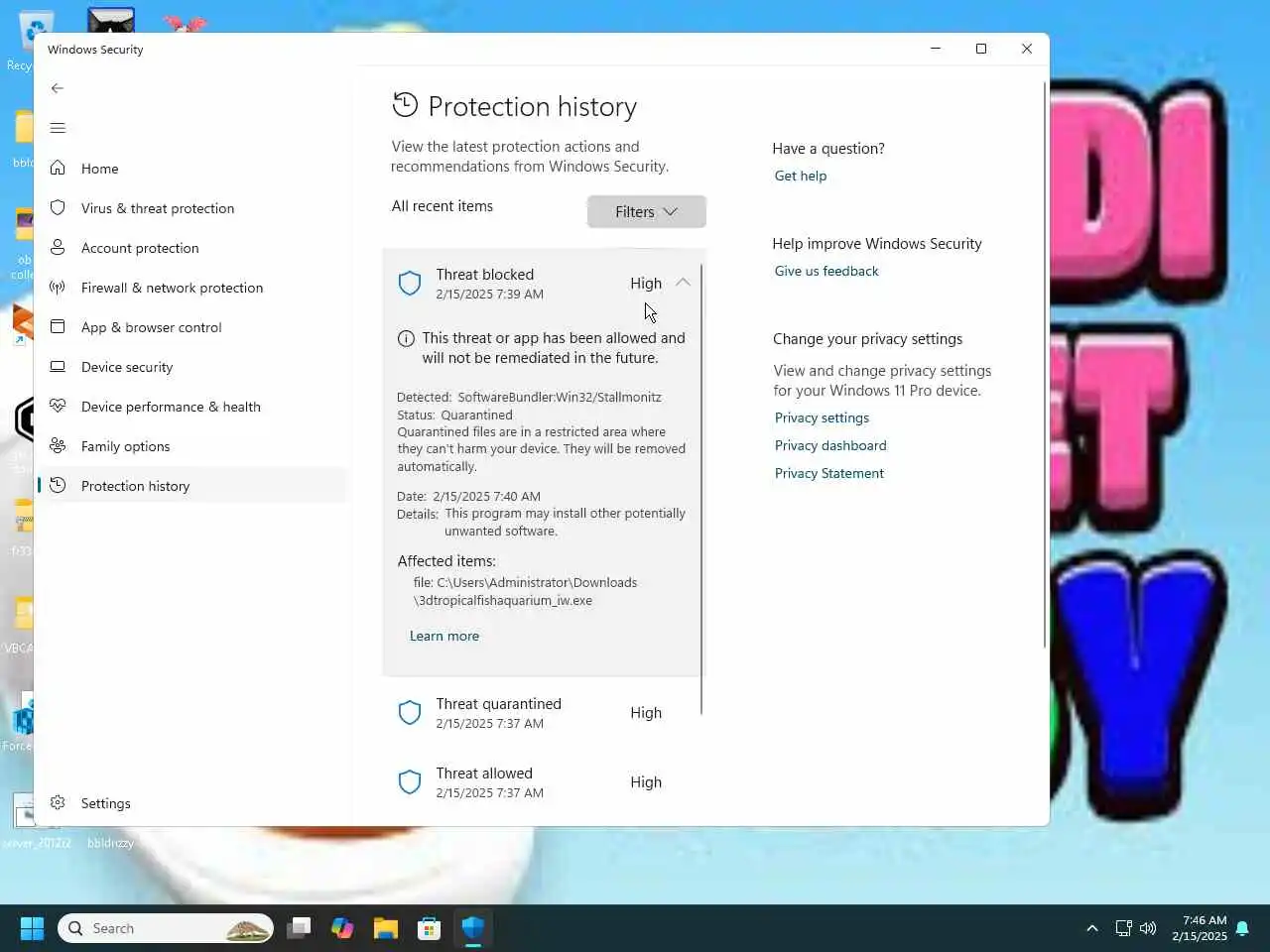Viewport: 1270px width, 952px height.
Task: Click the "All recent items" label
Action: click(x=443, y=206)
